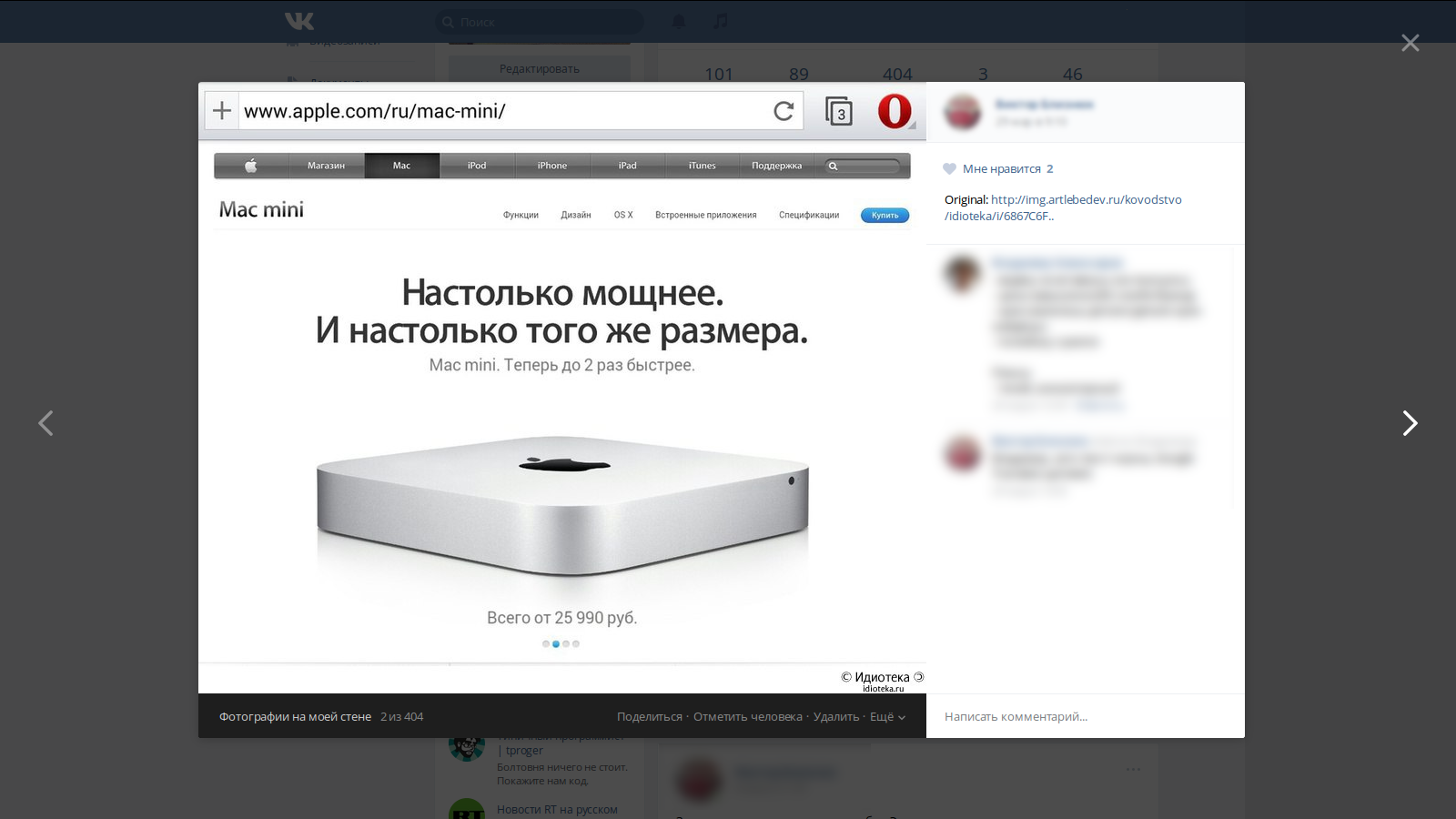
Task: Expand the 'Ещё' dropdown
Action: 887,717
